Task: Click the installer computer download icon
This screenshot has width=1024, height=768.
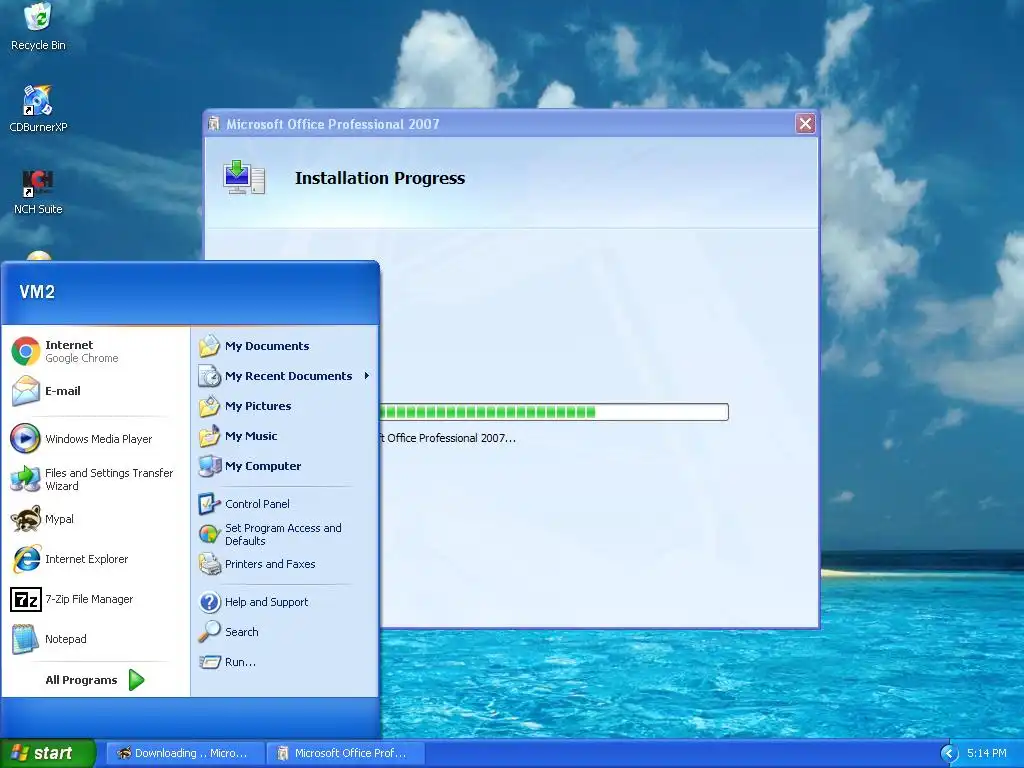Action: tap(244, 177)
